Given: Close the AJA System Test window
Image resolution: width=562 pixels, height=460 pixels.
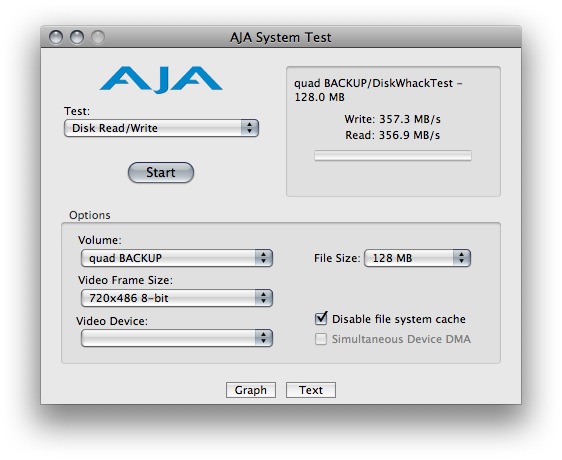Looking at the screenshot, I should (56, 37).
